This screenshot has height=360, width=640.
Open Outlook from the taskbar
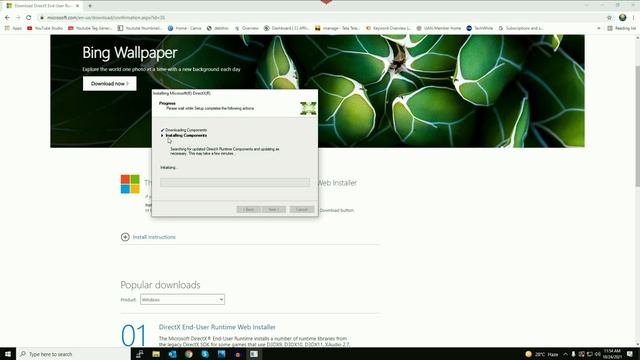[x=172, y=354]
